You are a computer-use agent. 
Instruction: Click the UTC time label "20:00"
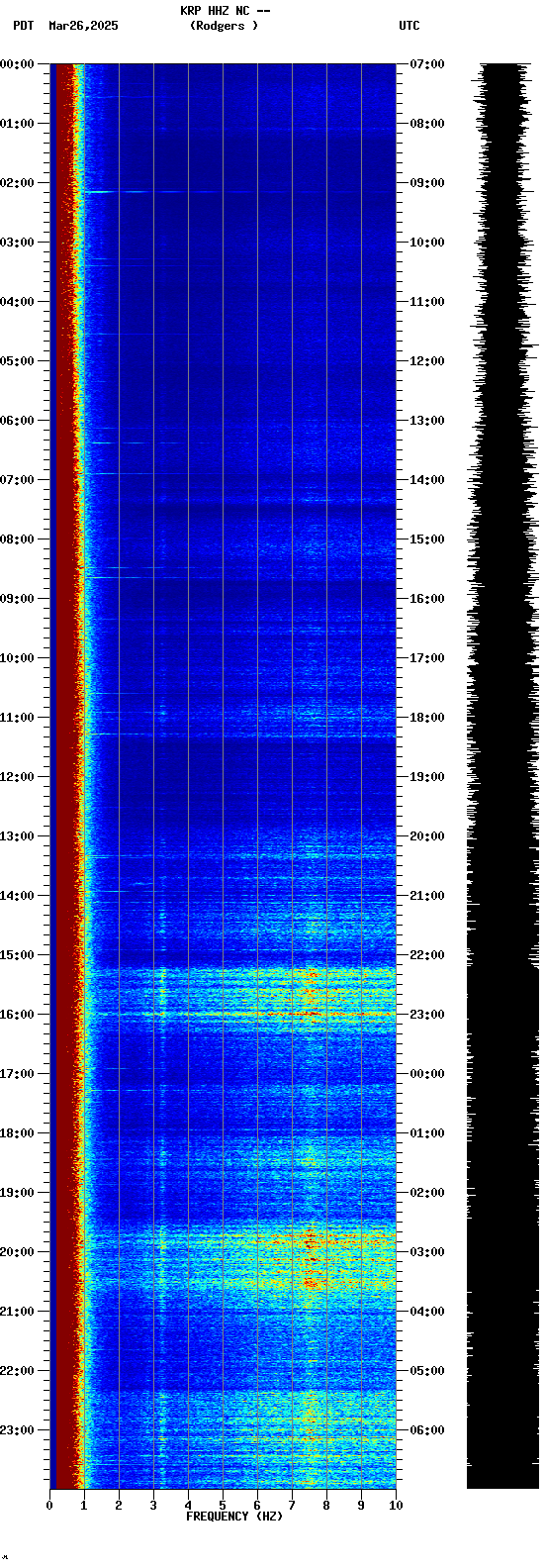[427, 836]
